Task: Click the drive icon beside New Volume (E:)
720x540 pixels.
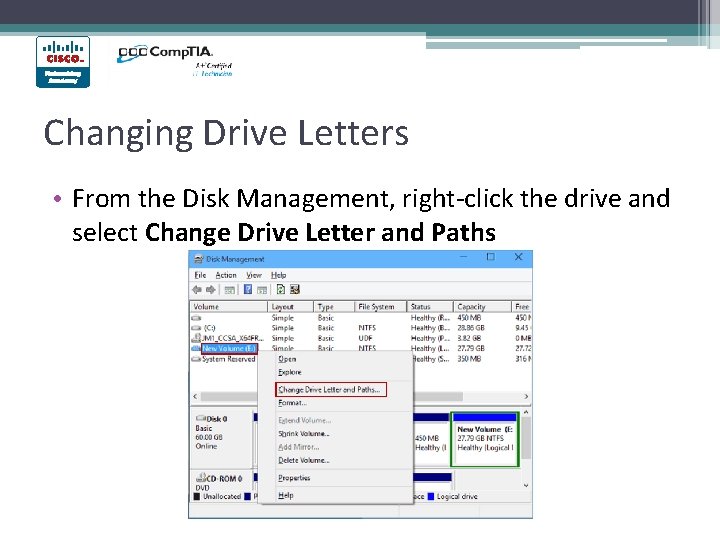Action: [x=197, y=349]
